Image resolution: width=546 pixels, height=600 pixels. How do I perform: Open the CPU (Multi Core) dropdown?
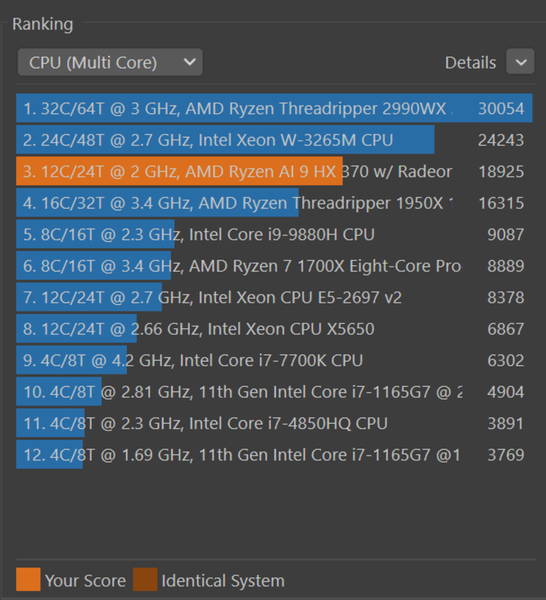[110, 62]
